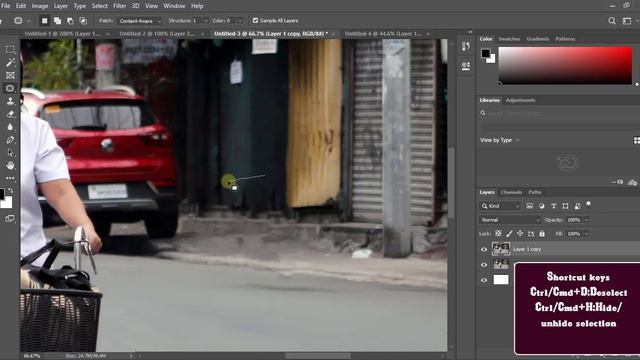Viewport: 640px width, 360px height.
Task: Switch to the Swatches panel tab
Action: pos(509,39)
